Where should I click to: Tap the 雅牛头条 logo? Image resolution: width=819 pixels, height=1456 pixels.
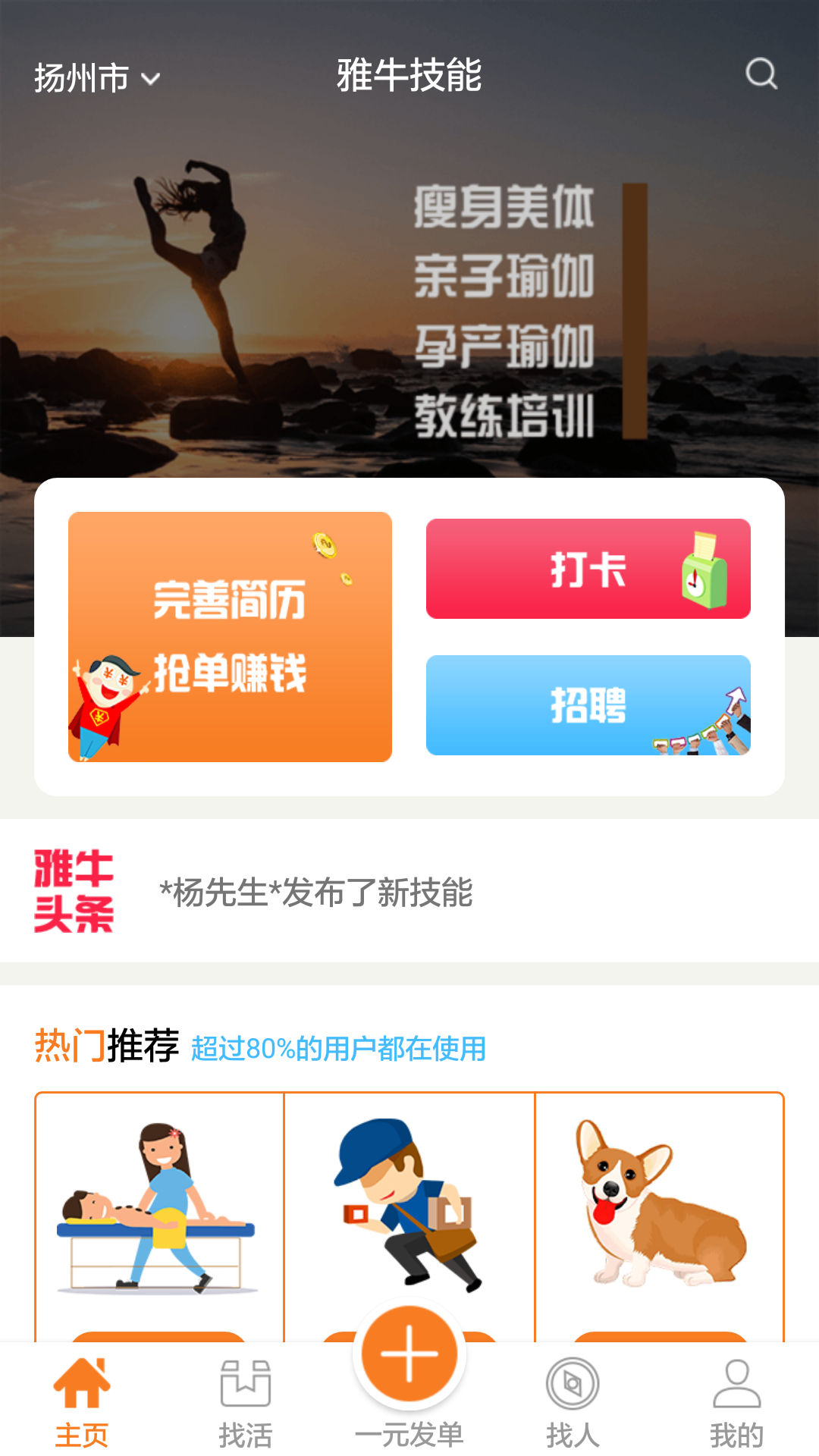point(74,891)
